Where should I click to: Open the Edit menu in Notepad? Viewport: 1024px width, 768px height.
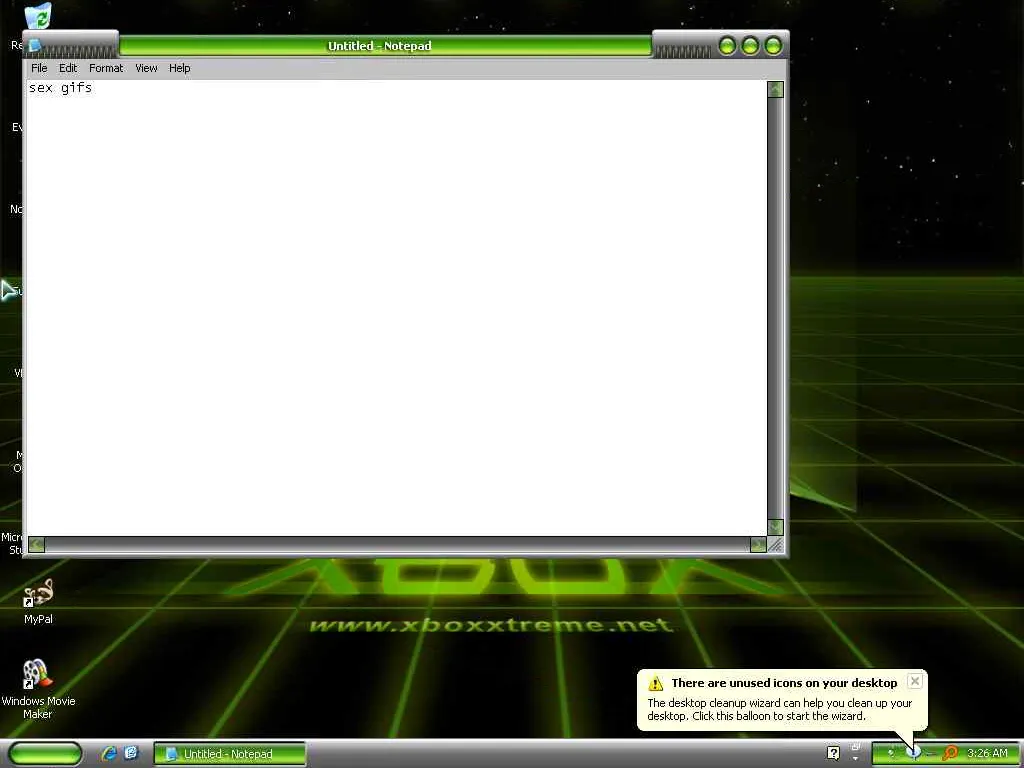(x=67, y=68)
